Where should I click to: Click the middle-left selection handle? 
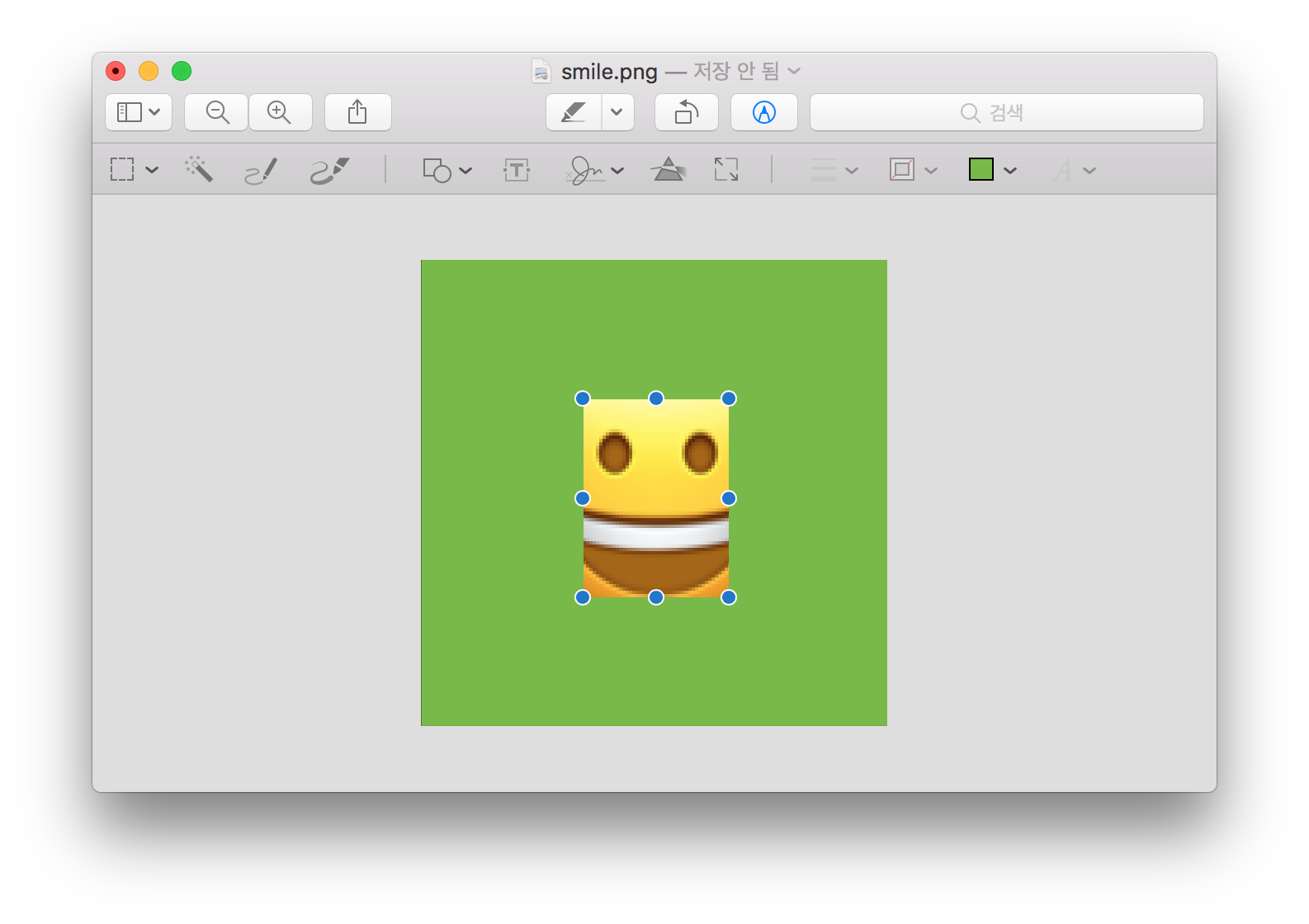(x=583, y=498)
